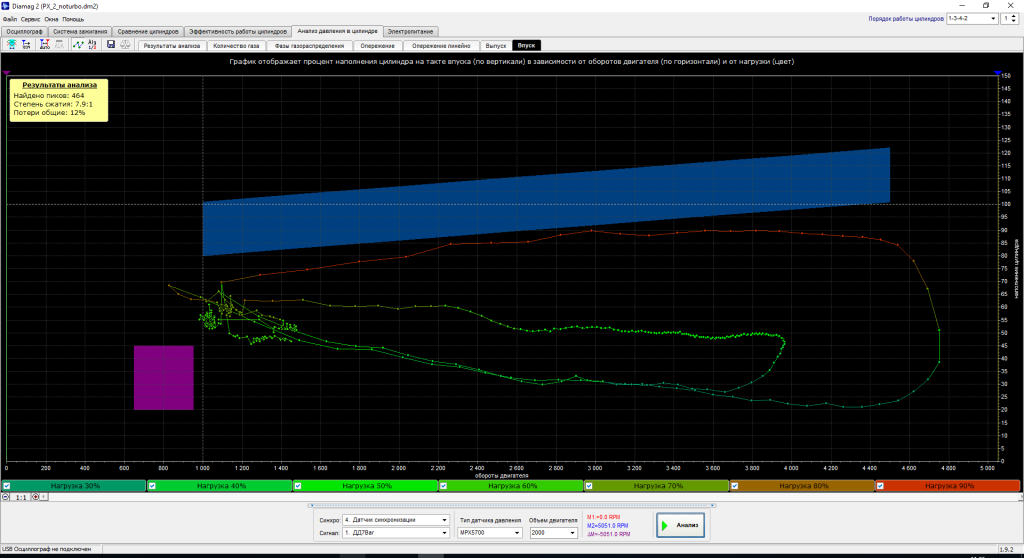Click the Нагрузка 90% red color bar
Viewport: 1024px width, 558px height.
948,486
